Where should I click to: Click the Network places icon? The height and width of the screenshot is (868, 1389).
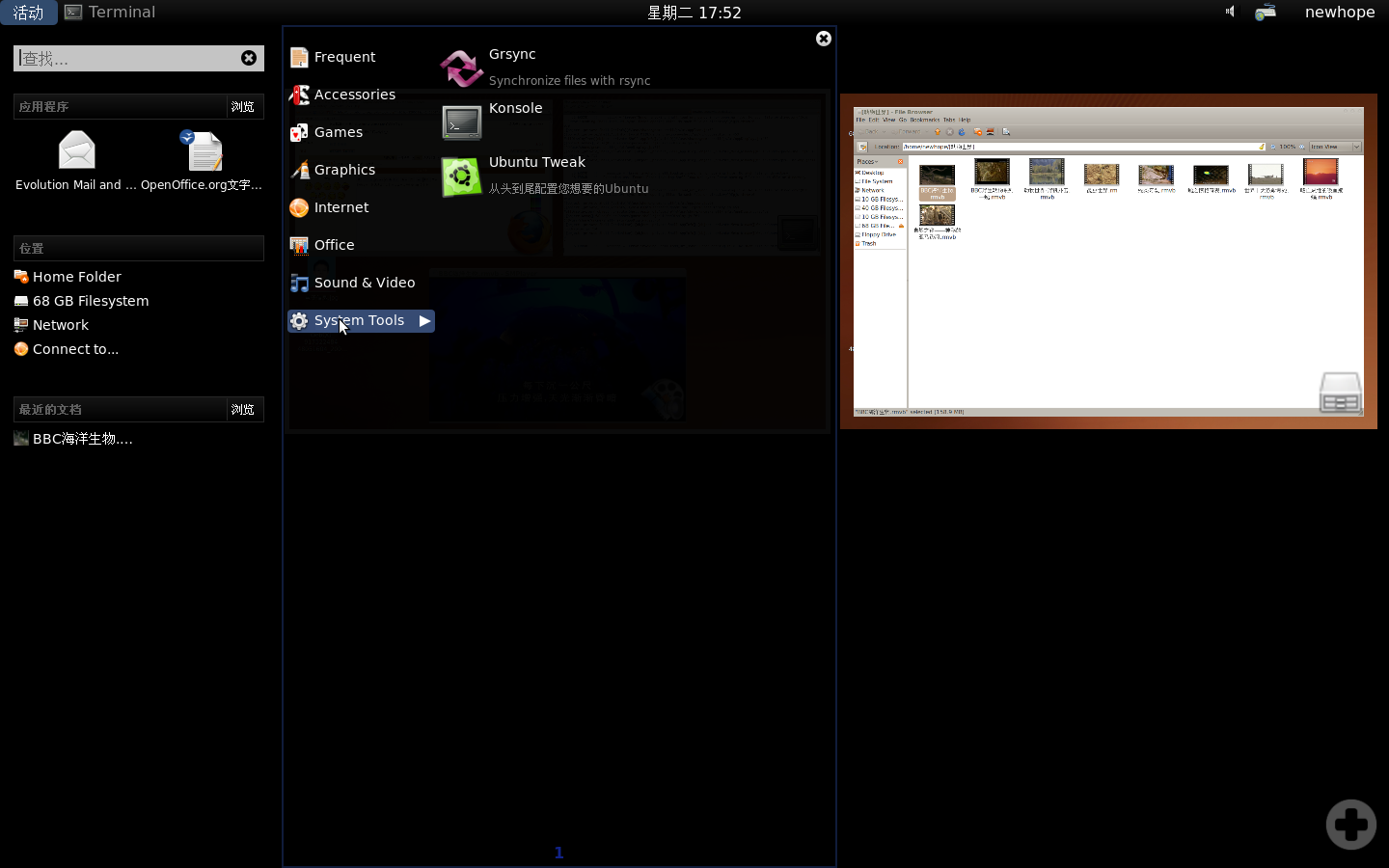click(21, 325)
